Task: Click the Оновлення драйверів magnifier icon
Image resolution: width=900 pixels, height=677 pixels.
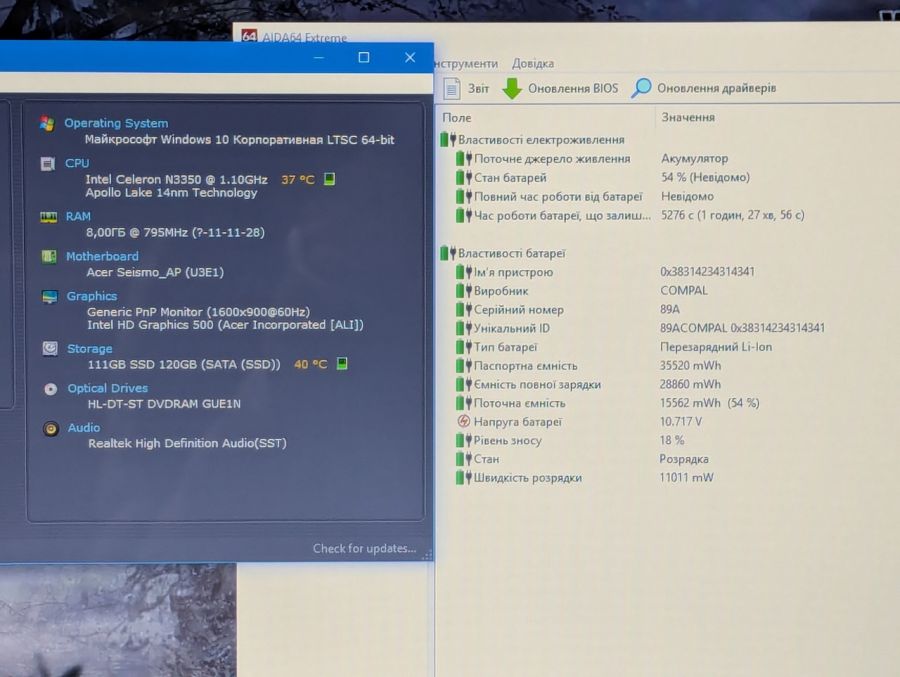Action: [x=641, y=88]
